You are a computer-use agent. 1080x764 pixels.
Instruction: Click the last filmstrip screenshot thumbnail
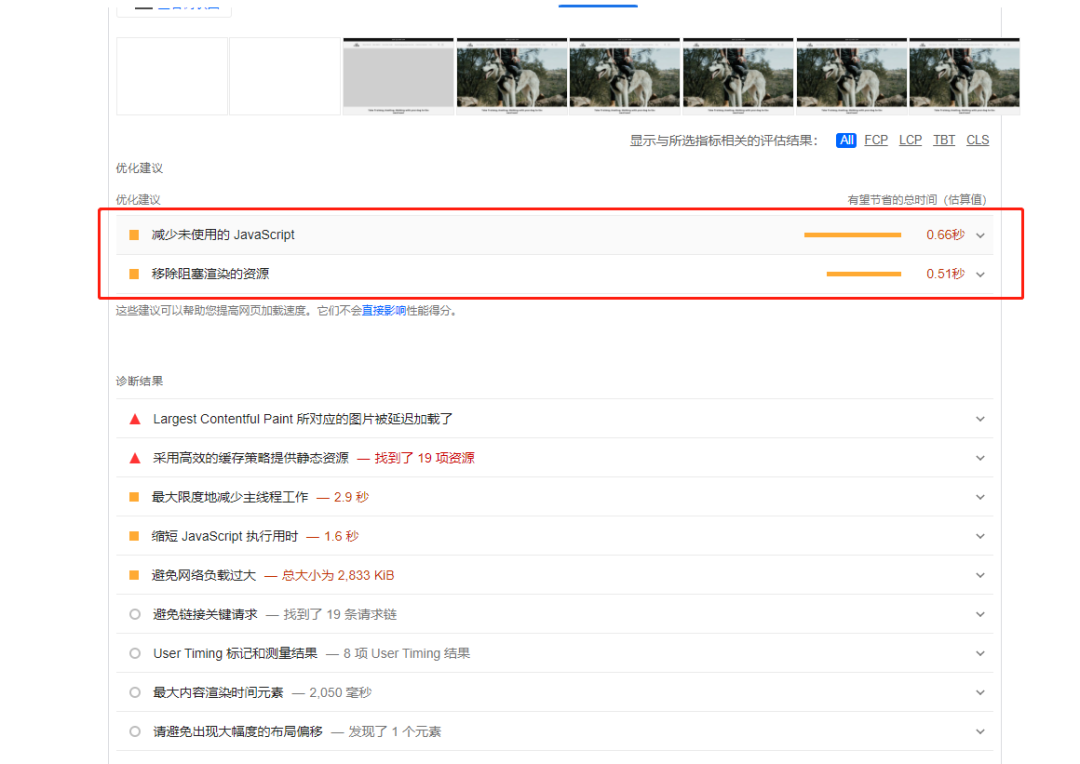(x=964, y=76)
